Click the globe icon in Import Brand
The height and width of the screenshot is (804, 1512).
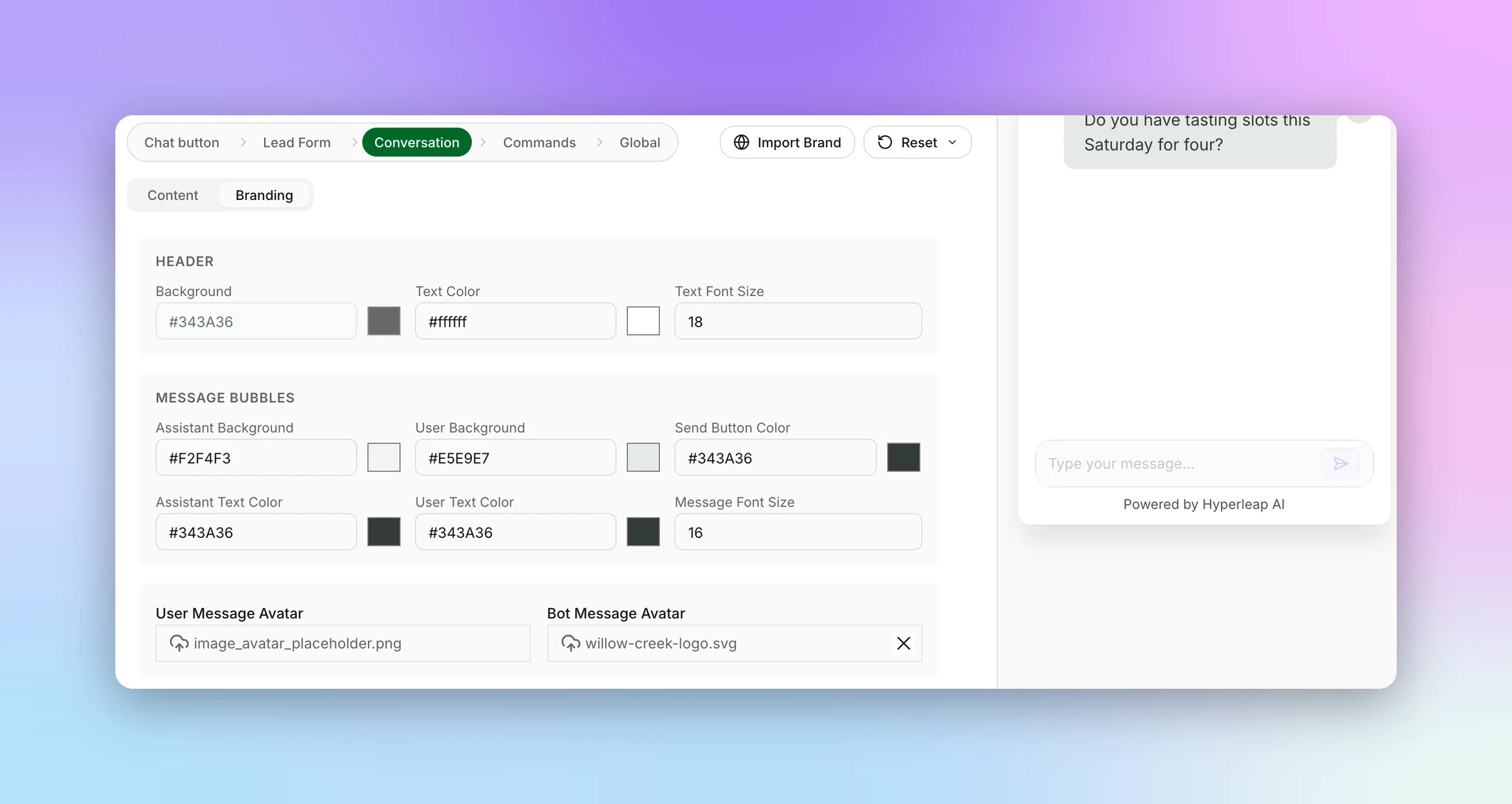pyautogui.click(x=741, y=142)
